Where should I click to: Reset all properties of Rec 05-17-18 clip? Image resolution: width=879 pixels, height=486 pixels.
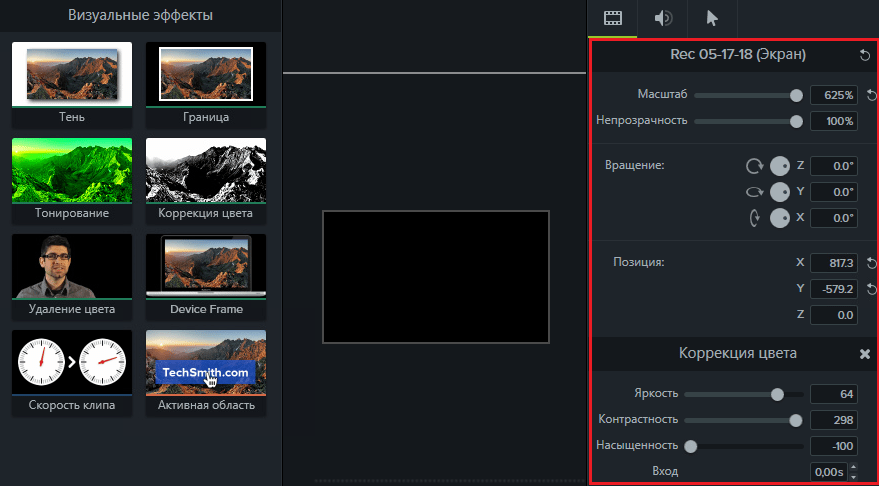click(864, 55)
